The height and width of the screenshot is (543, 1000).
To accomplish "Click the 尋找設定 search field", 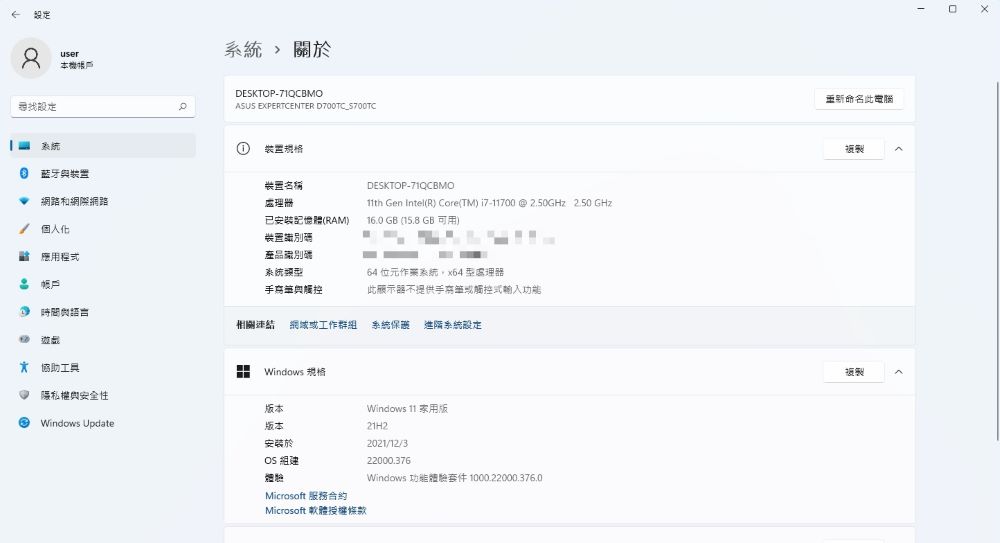I will click(x=103, y=107).
